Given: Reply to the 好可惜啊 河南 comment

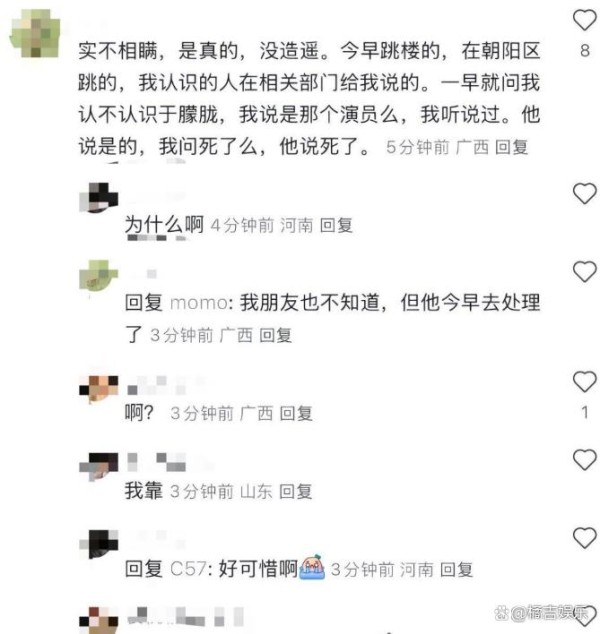Looking at the screenshot, I should pos(456,569).
